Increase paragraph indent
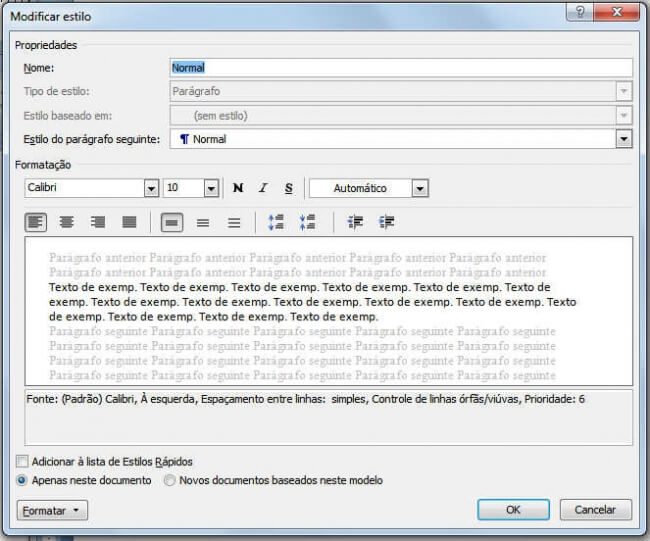Screen dimensions: 650x541 [386, 223]
